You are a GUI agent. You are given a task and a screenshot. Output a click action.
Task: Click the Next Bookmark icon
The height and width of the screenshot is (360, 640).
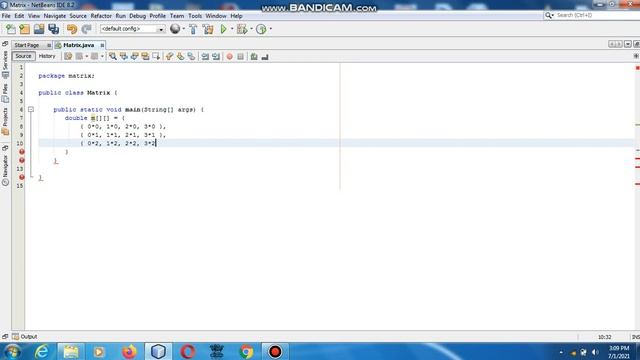coord(180,57)
